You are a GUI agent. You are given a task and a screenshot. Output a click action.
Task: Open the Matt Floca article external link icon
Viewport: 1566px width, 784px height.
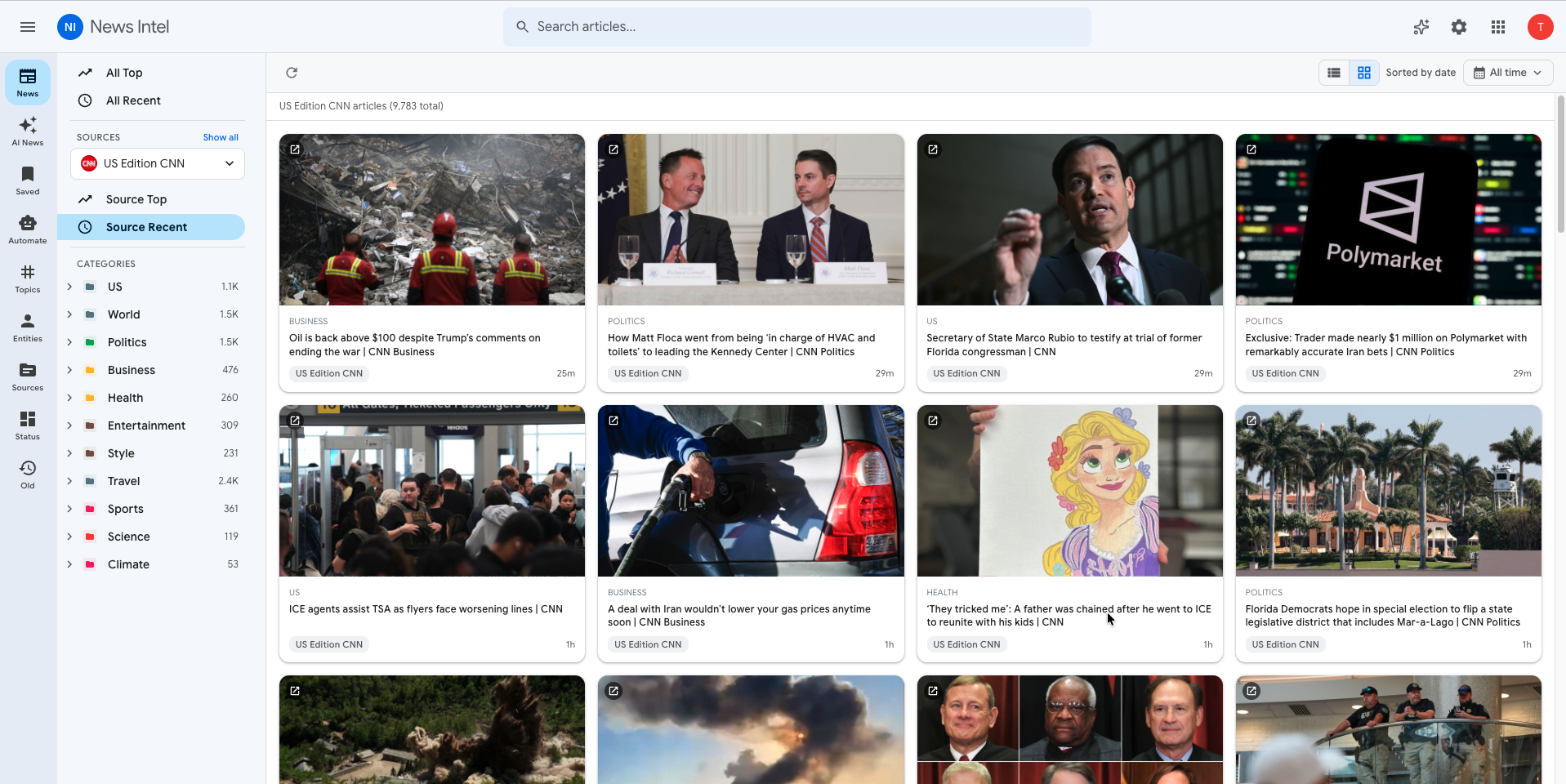point(613,149)
